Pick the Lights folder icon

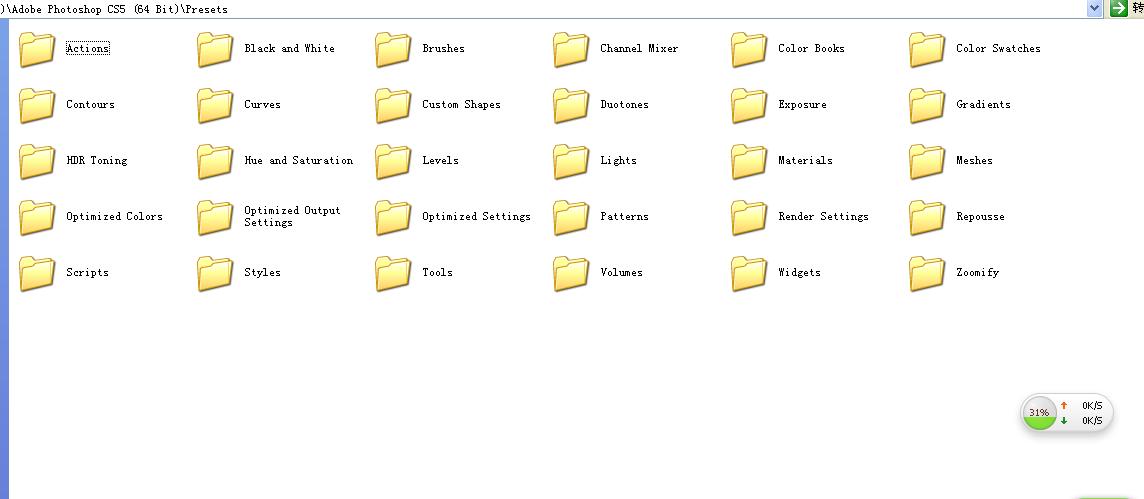click(x=571, y=162)
